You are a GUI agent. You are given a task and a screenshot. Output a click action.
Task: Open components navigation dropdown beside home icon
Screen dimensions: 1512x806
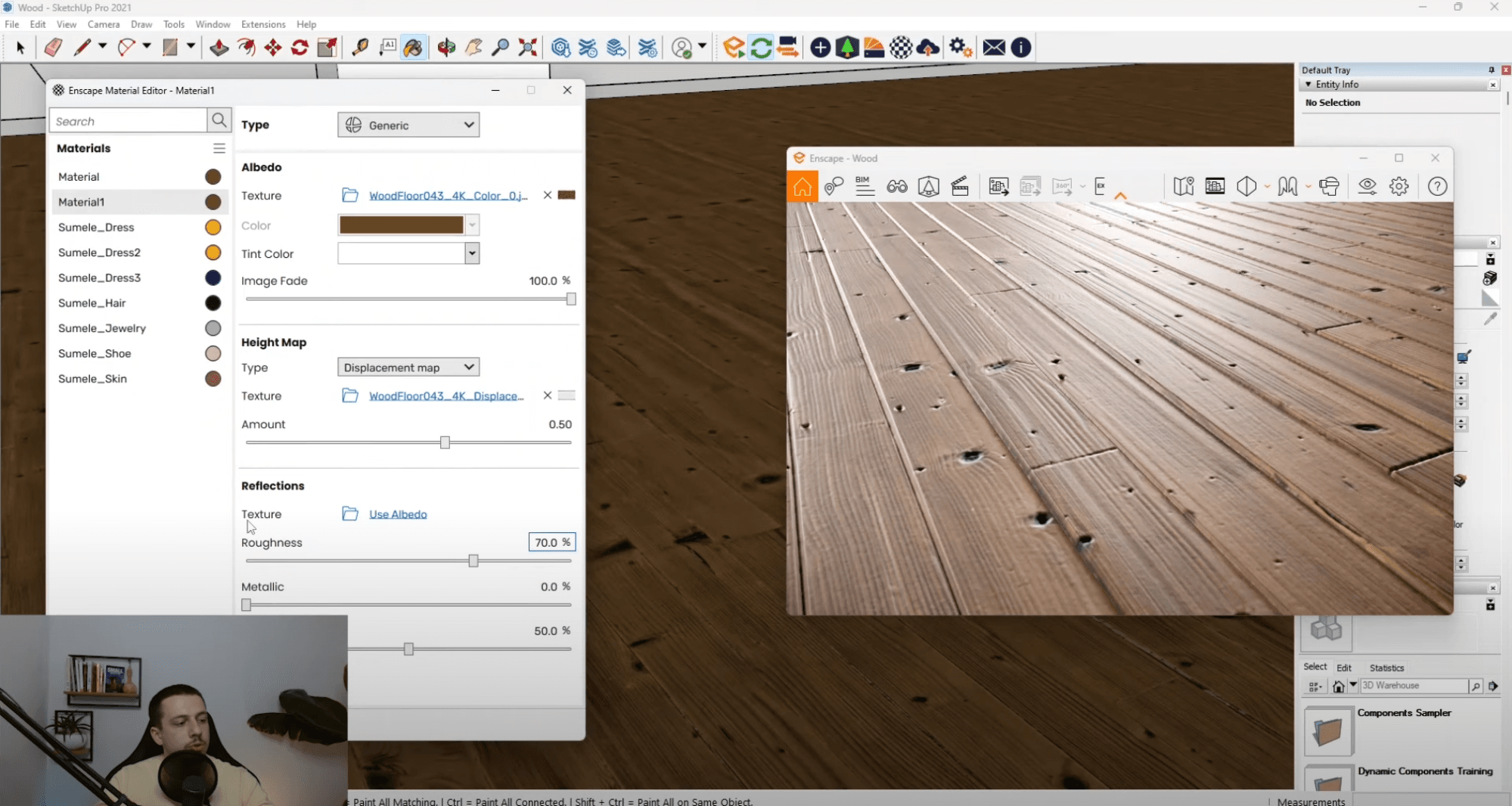1353,685
